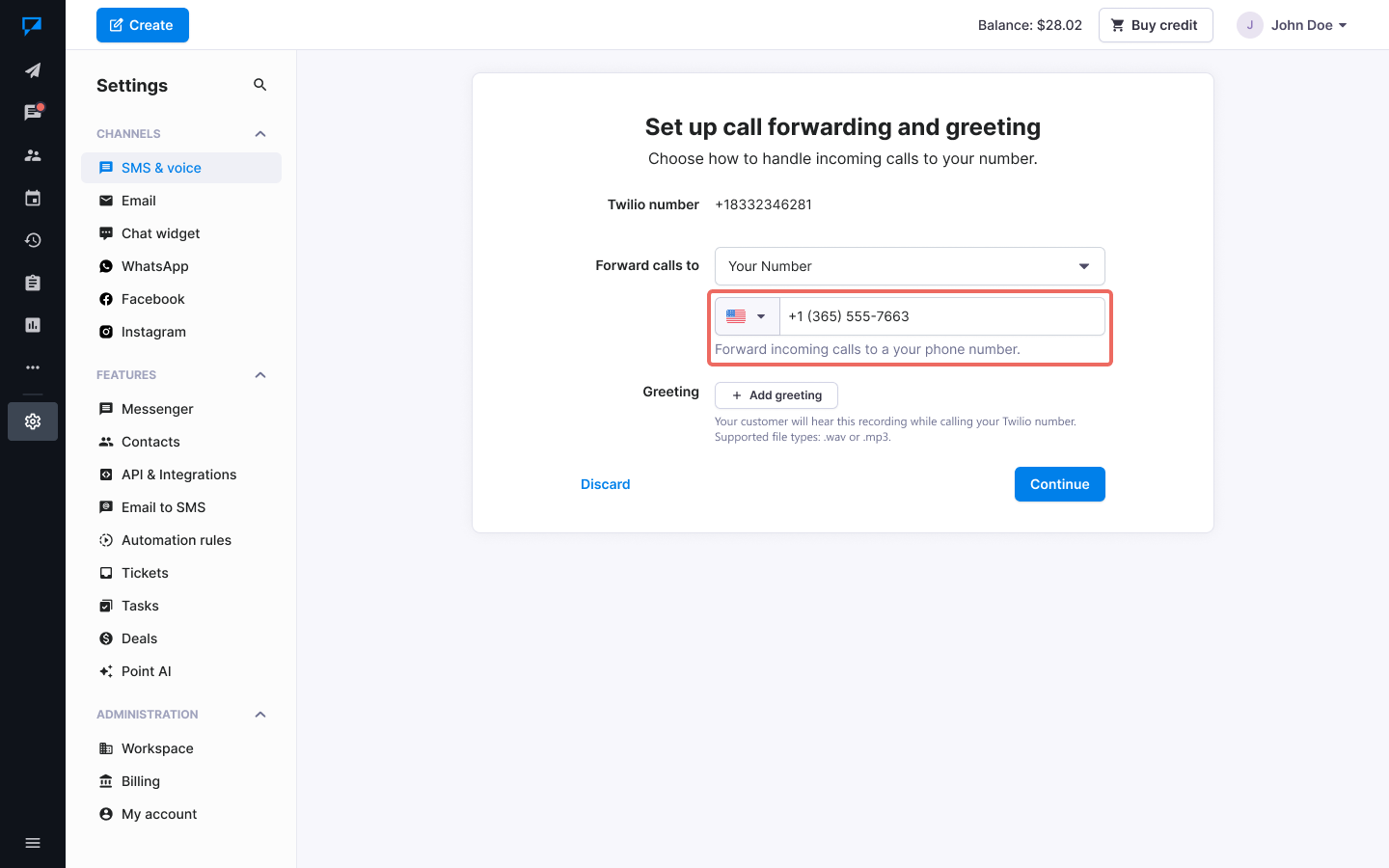Open the paper plane compose icon in left rail
The image size is (1389, 868).
pyautogui.click(x=33, y=70)
